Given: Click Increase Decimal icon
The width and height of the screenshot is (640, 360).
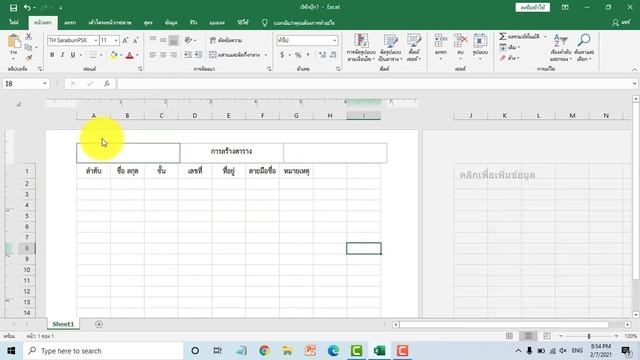Looking at the screenshot, I should pyautogui.click(x=322, y=55).
